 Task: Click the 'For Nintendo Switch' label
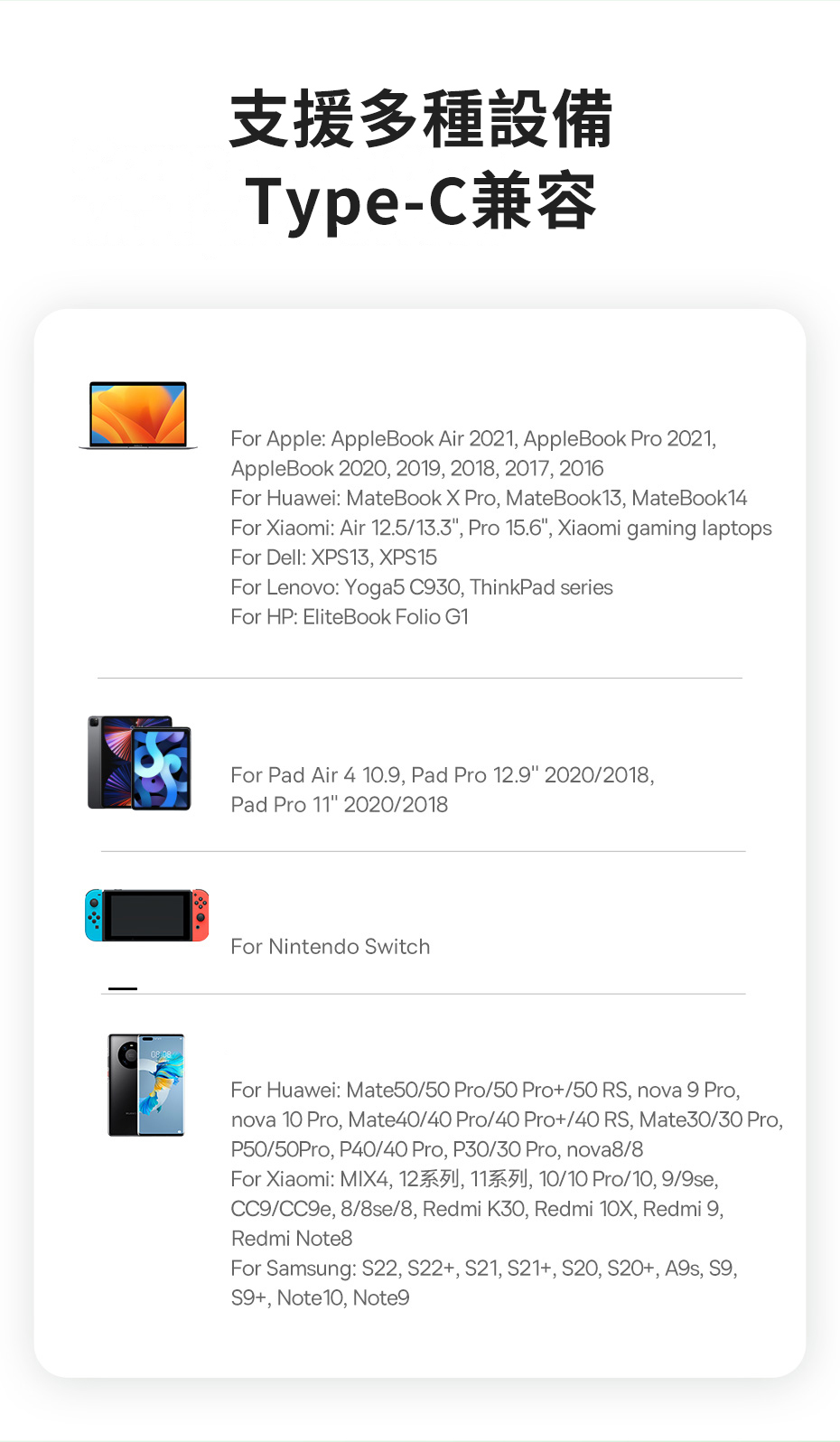click(x=331, y=947)
